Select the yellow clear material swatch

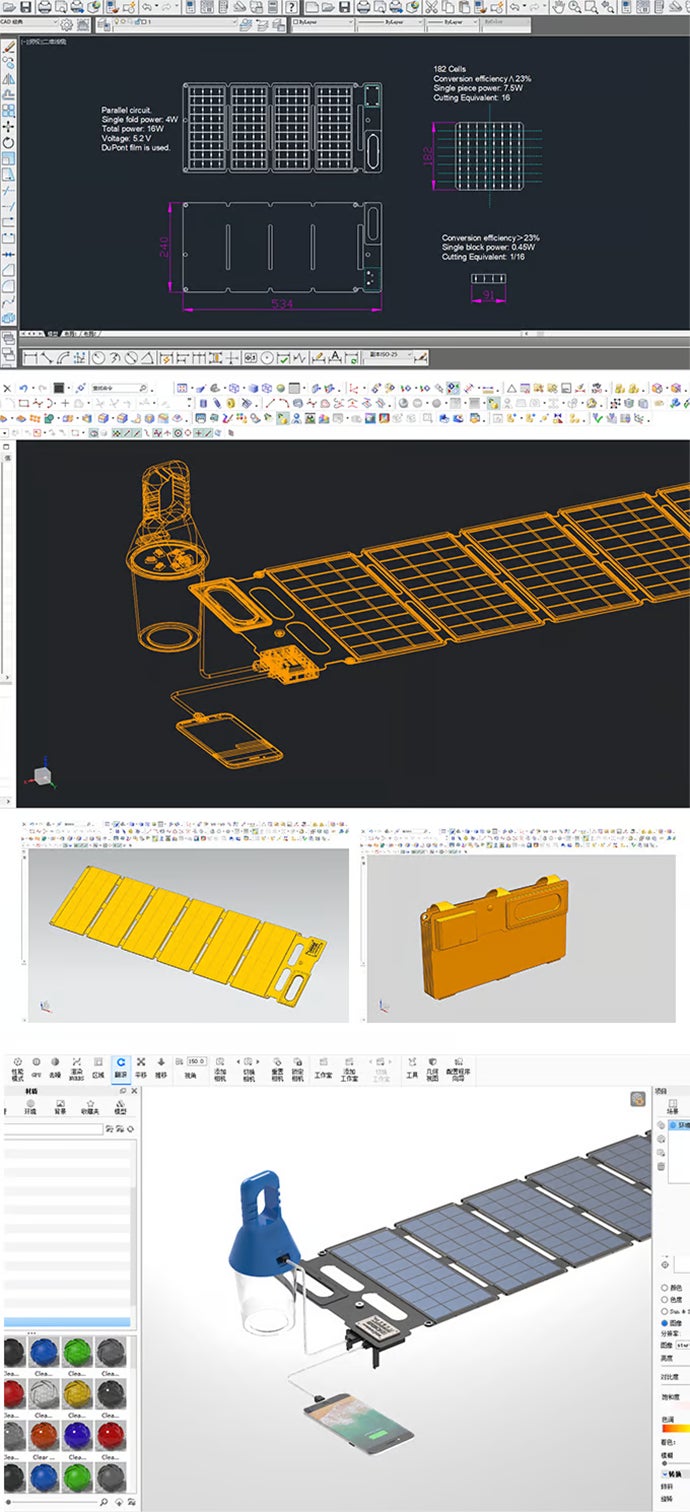click(76, 1395)
